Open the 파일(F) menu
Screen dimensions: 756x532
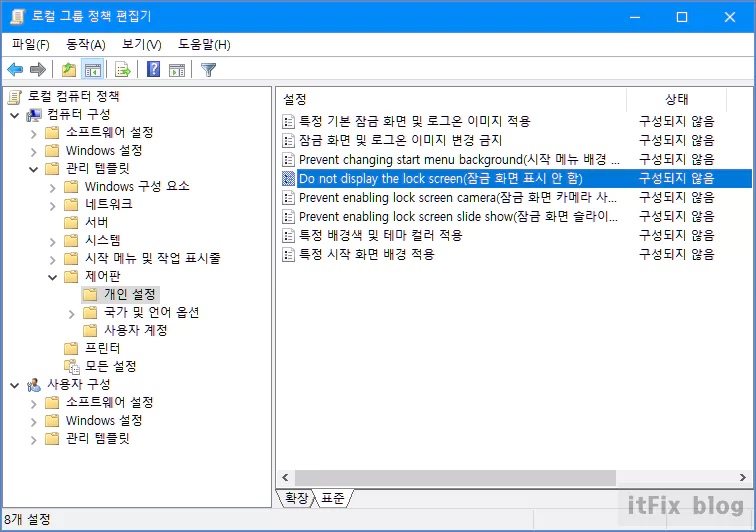[x=30, y=44]
